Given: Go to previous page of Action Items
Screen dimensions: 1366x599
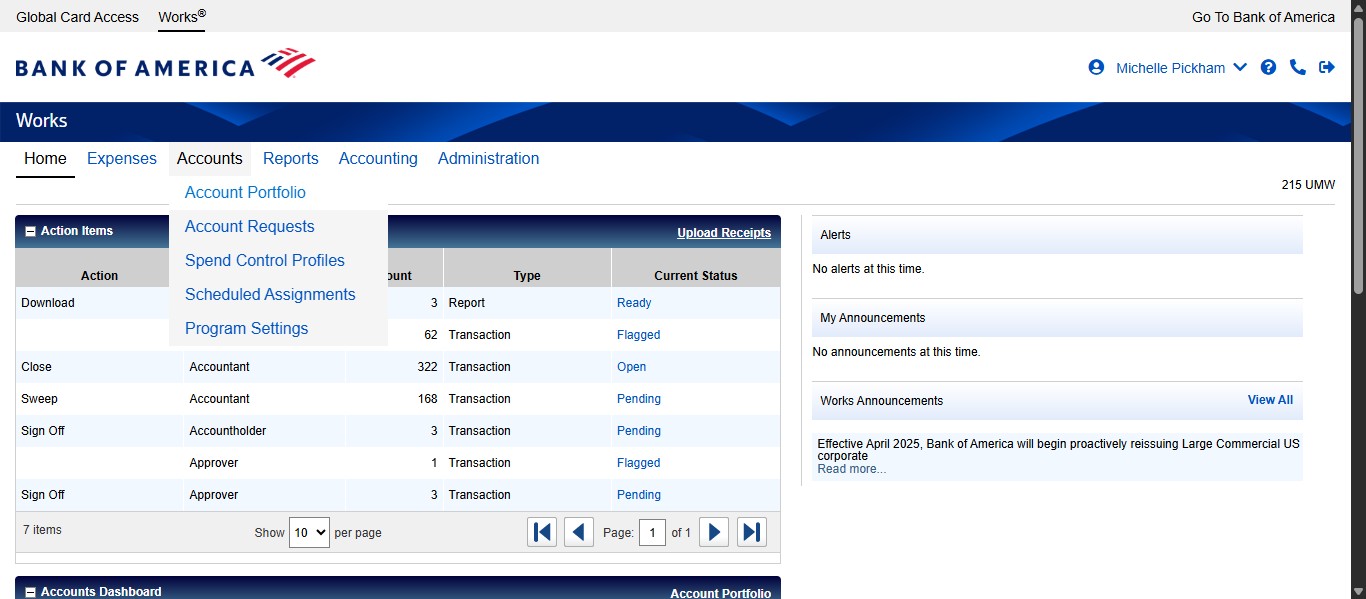Looking at the screenshot, I should 579,532.
